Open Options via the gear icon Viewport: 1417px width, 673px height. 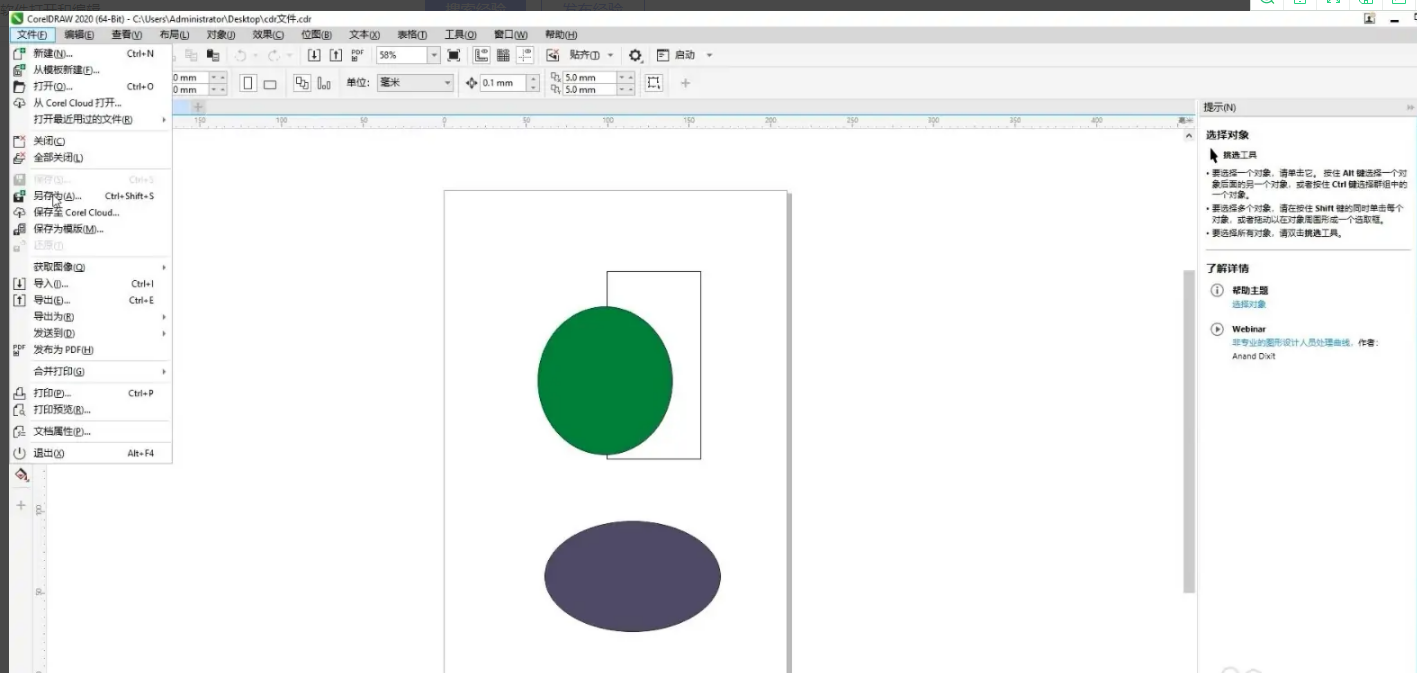coord(634,55)
